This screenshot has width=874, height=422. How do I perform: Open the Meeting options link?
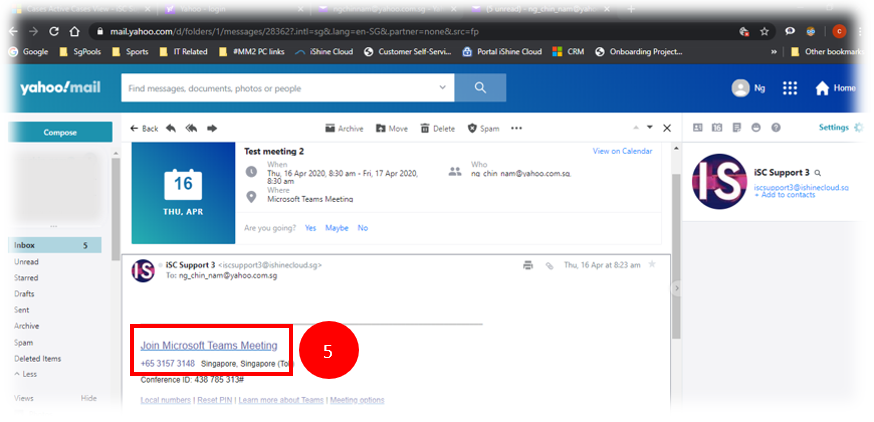pyautogui.click(x=357, y=400)
